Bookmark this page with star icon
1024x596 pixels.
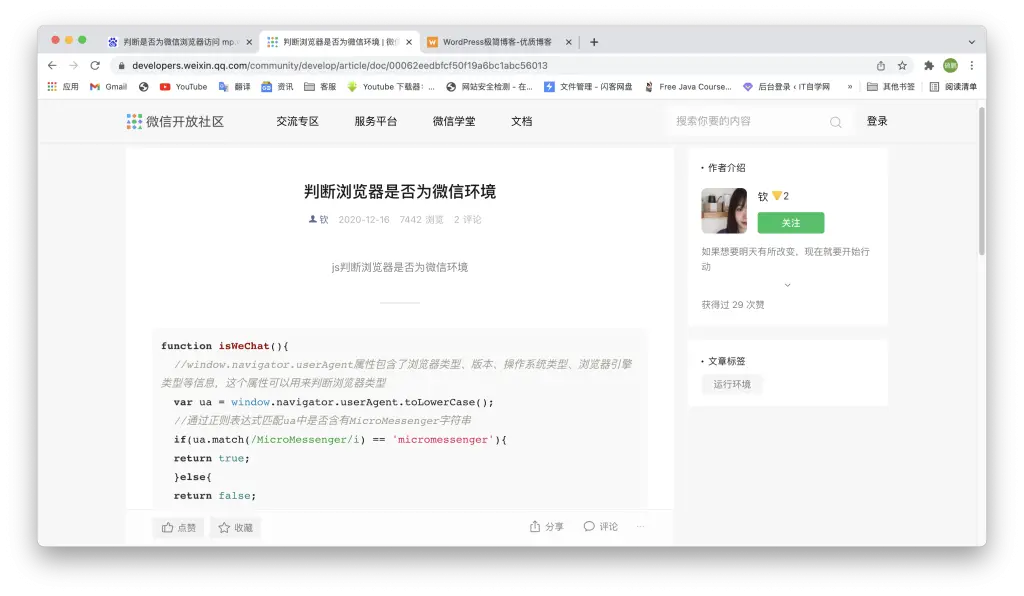click(902, 65)
